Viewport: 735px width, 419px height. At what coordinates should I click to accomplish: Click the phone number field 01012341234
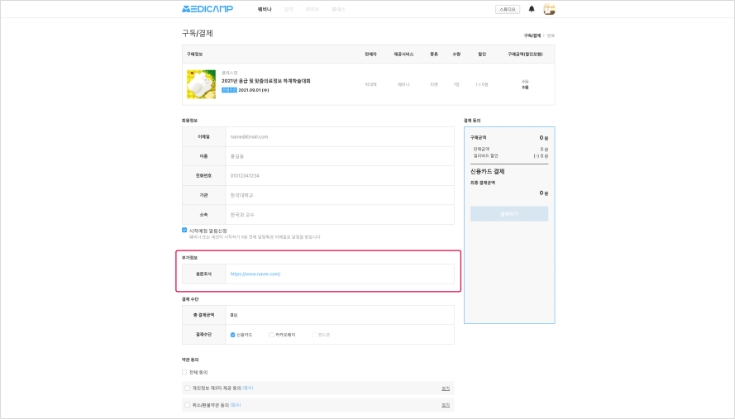pyautogui.click(x=339, y=176)
